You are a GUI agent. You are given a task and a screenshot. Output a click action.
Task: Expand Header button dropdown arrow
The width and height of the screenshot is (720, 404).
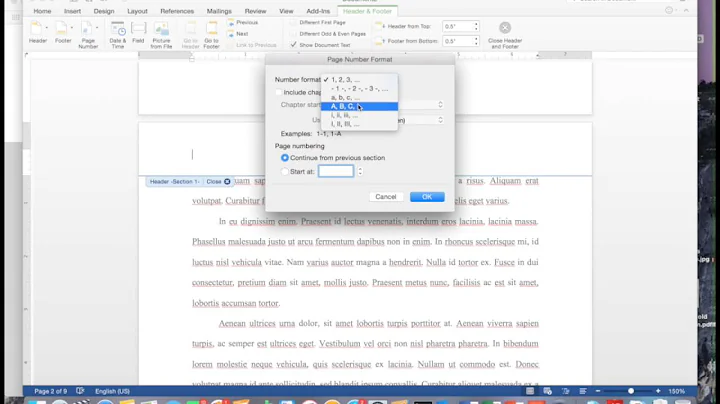click(x=46, y=28)
